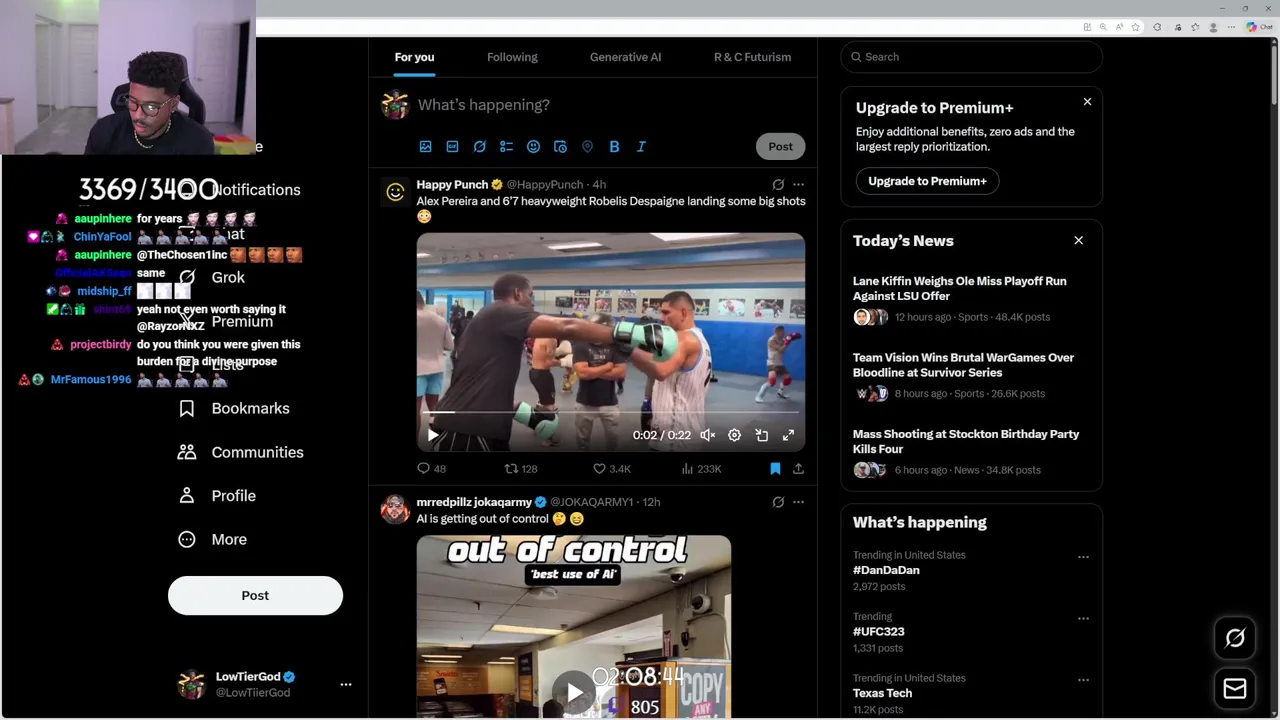Open more options on mrredpillz jokaqarmy post
The height and width of the screenshot is (720, 1280).
[x=798, y=502]
